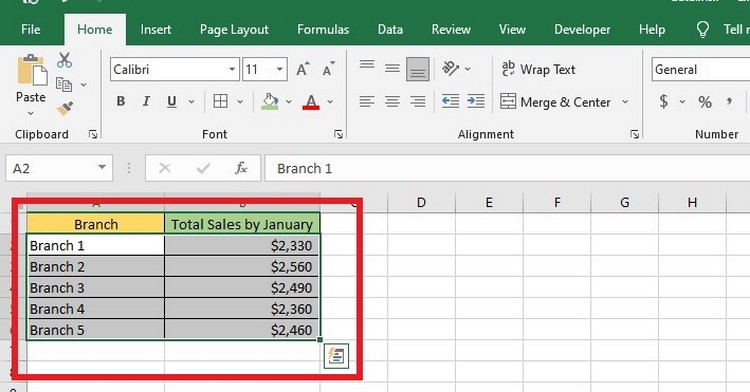Apply borders with the Borders icon
750x392 pixels.
click(x=221, y=101)
